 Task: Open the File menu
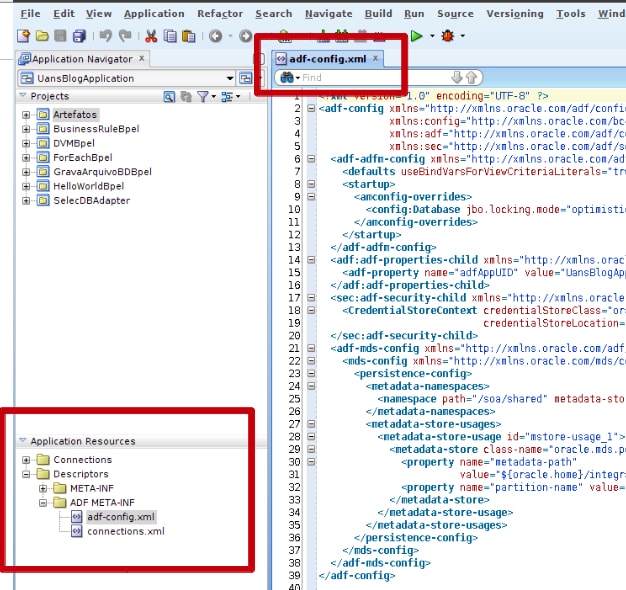point(30,14)
